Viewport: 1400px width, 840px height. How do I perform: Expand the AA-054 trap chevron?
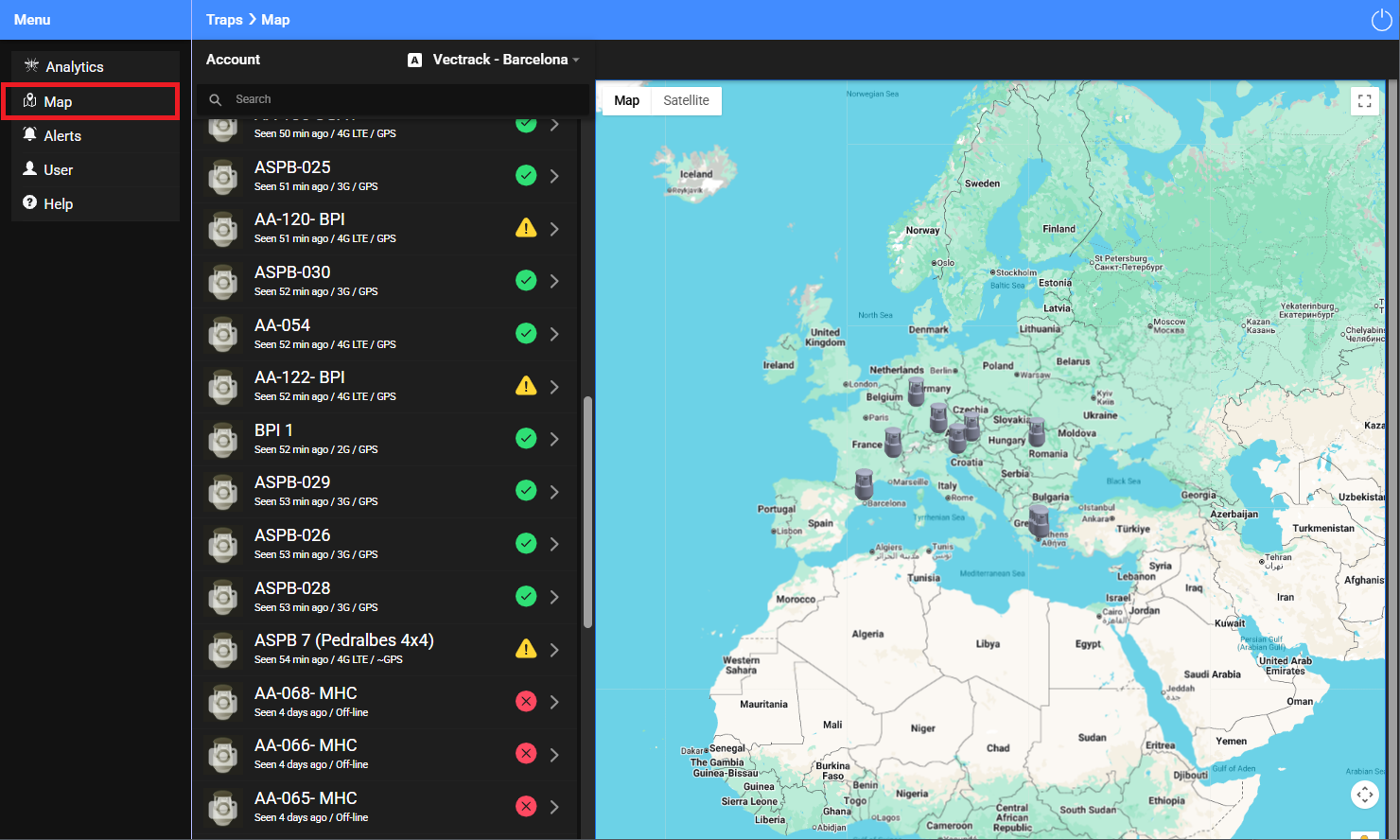click(x=554, y=334)
